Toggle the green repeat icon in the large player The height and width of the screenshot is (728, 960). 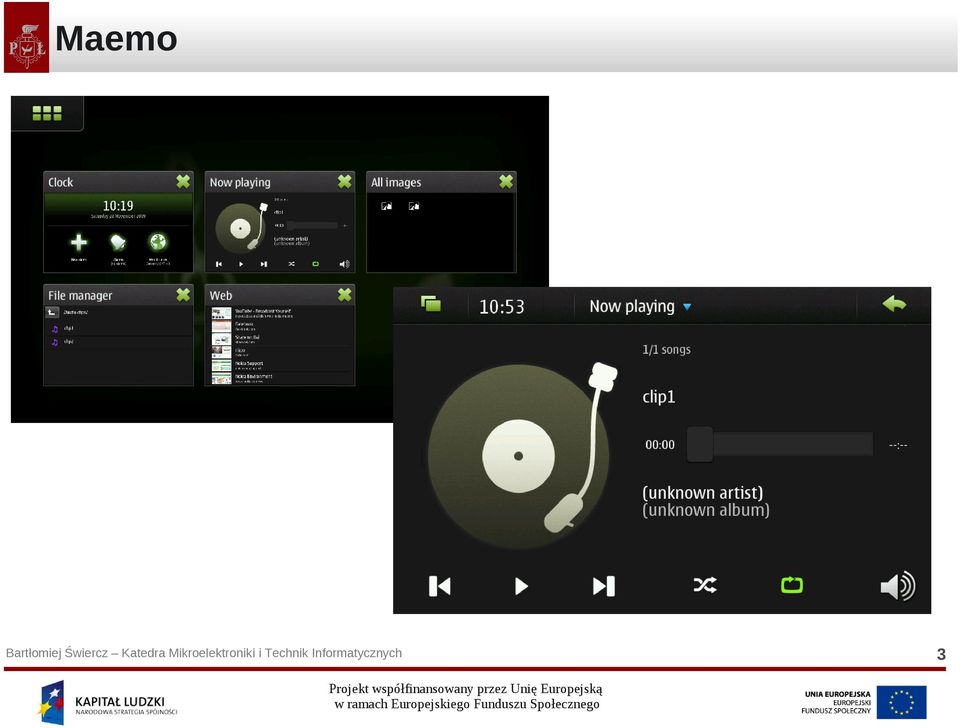pos(792,585)
